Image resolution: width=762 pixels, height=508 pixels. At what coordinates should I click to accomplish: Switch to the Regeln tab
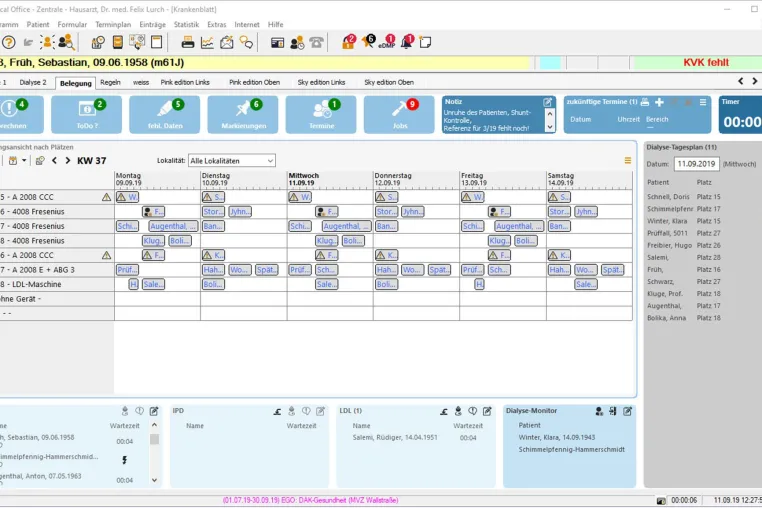pos(110,82)
